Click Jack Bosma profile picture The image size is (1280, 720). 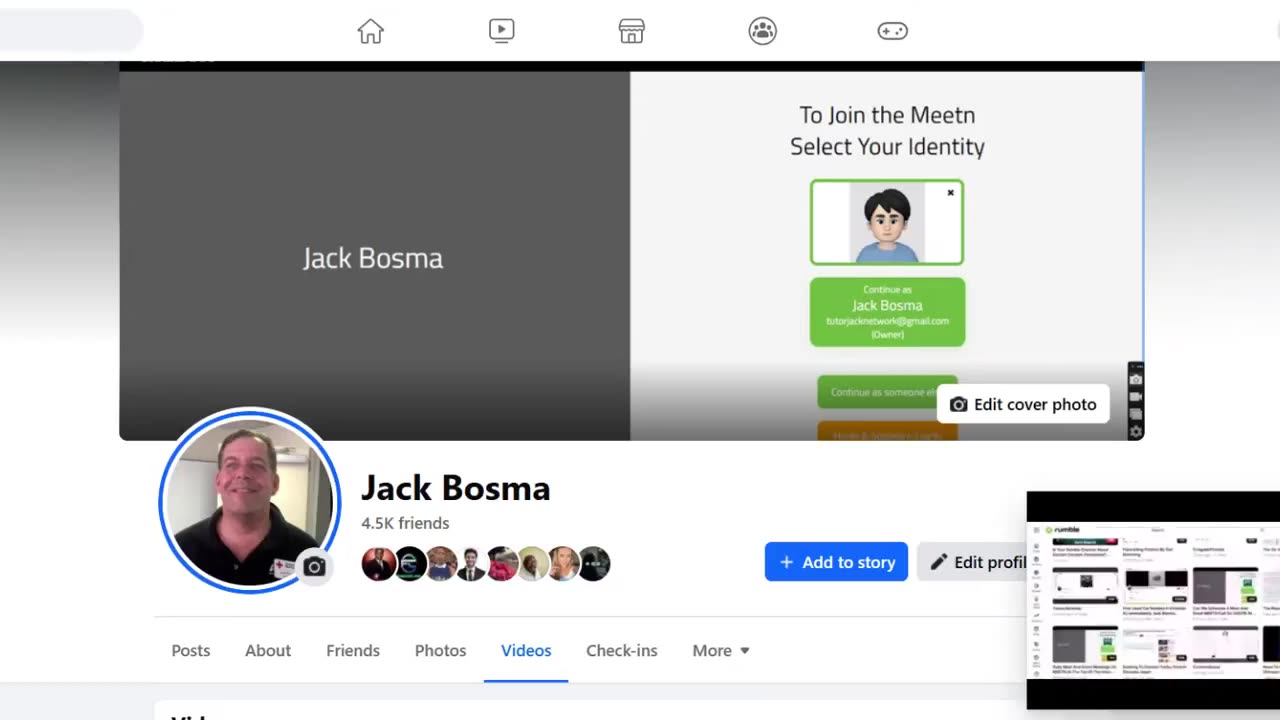click(x=249, y=500)
